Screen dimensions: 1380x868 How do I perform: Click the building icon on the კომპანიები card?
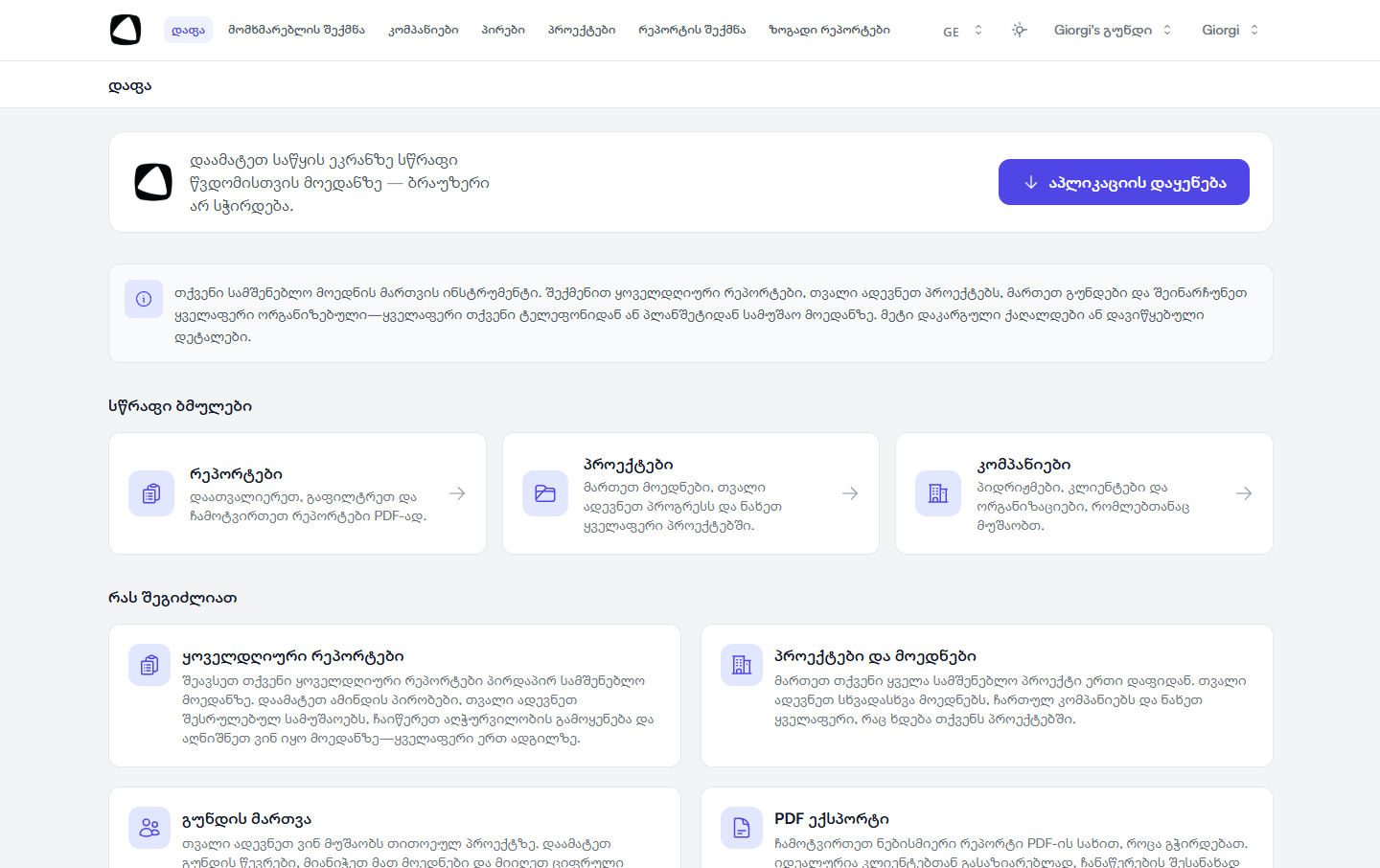click(938, 493)
